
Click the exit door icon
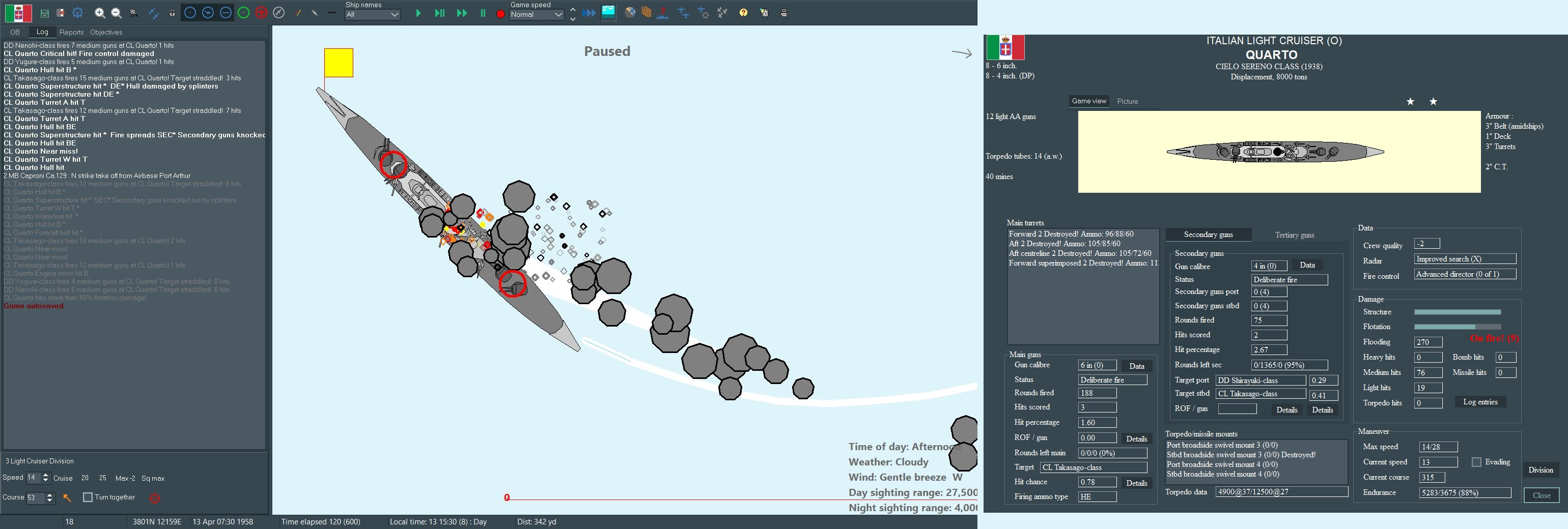(60, 13)
